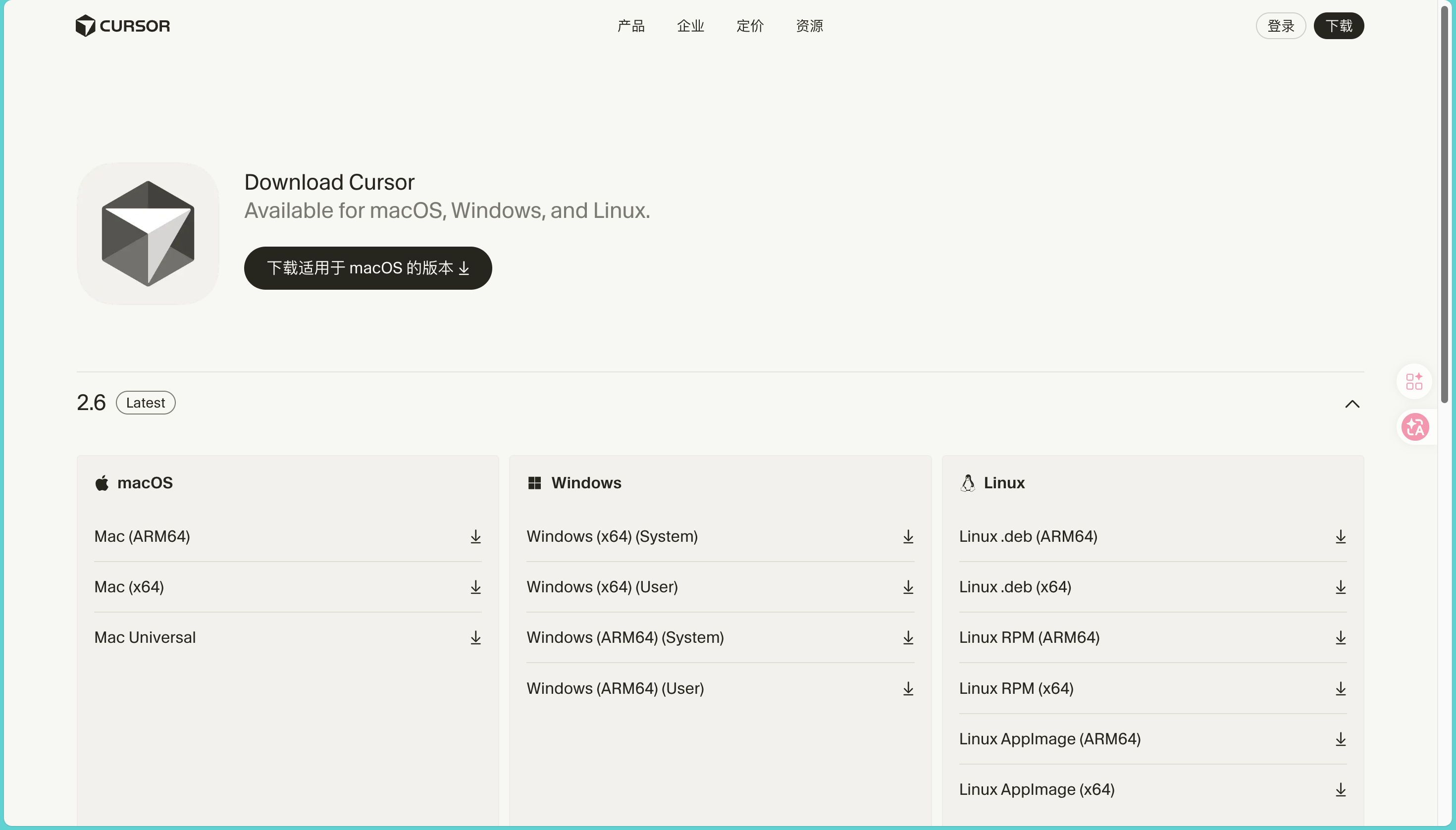1456x830 pixels.
Task: Open the 资源 navigation menu
Action: 809,26
